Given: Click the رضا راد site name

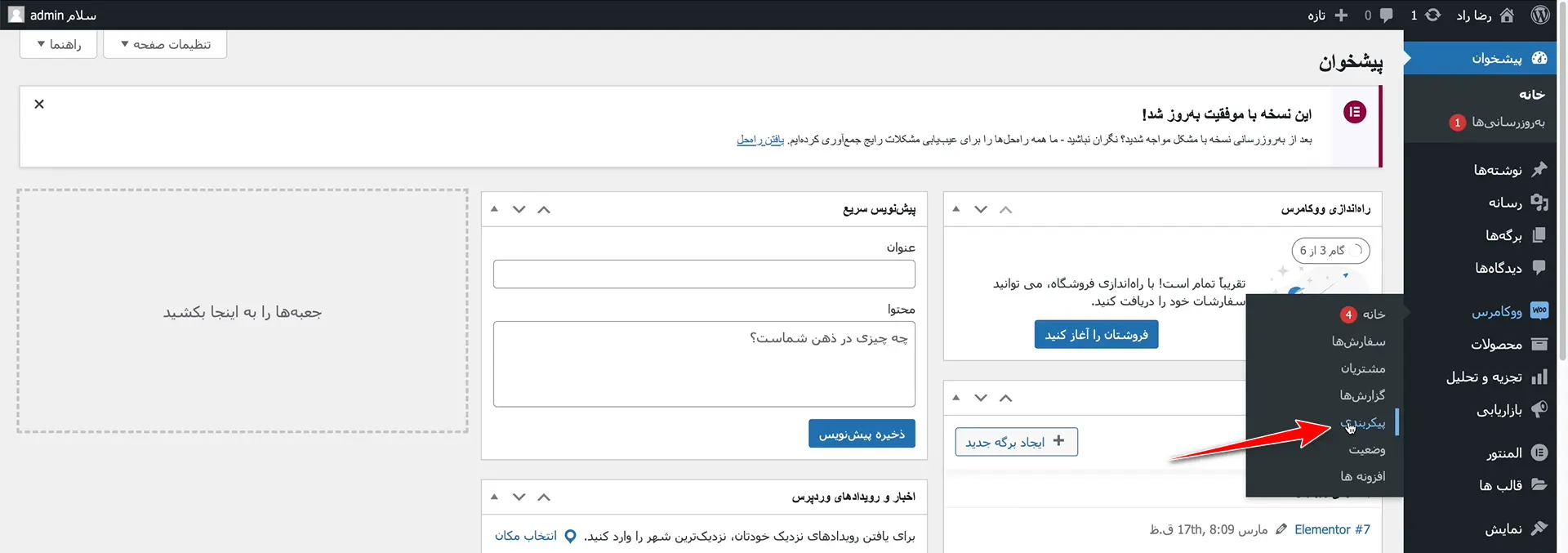Looking at the screenshot, I should [1473, 16].
